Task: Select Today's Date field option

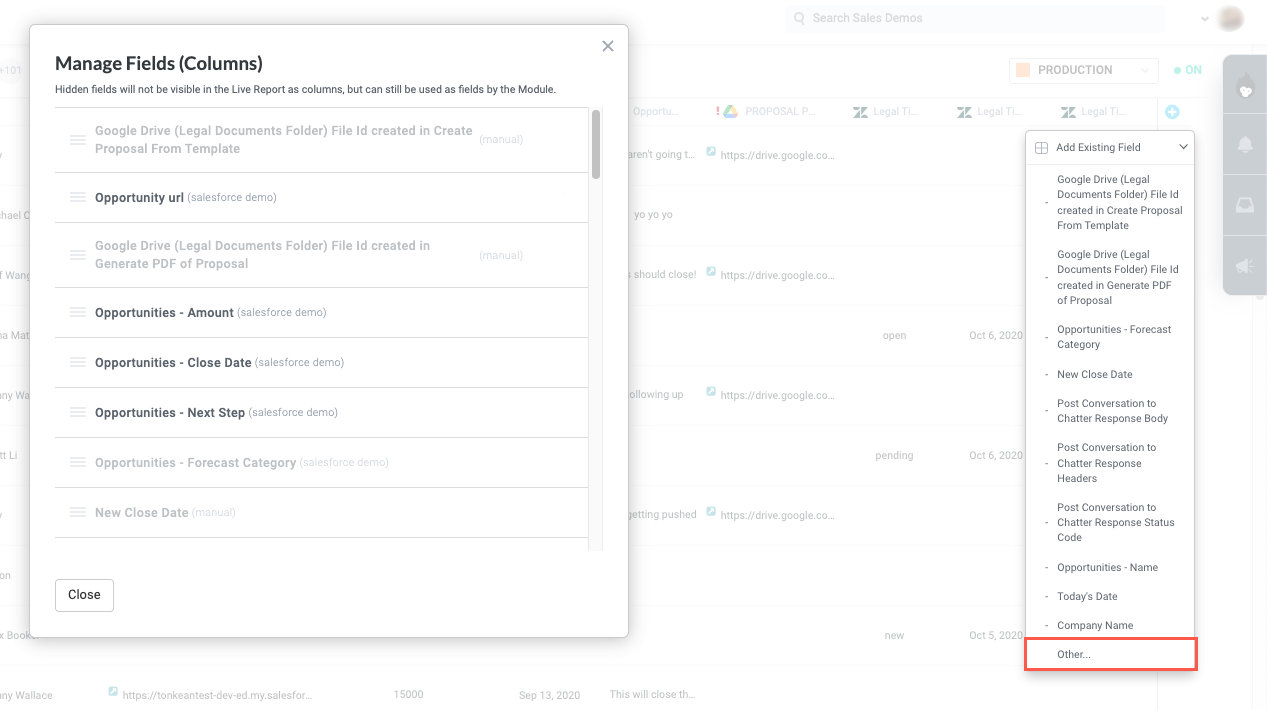Action: (x=1085, y=596)
